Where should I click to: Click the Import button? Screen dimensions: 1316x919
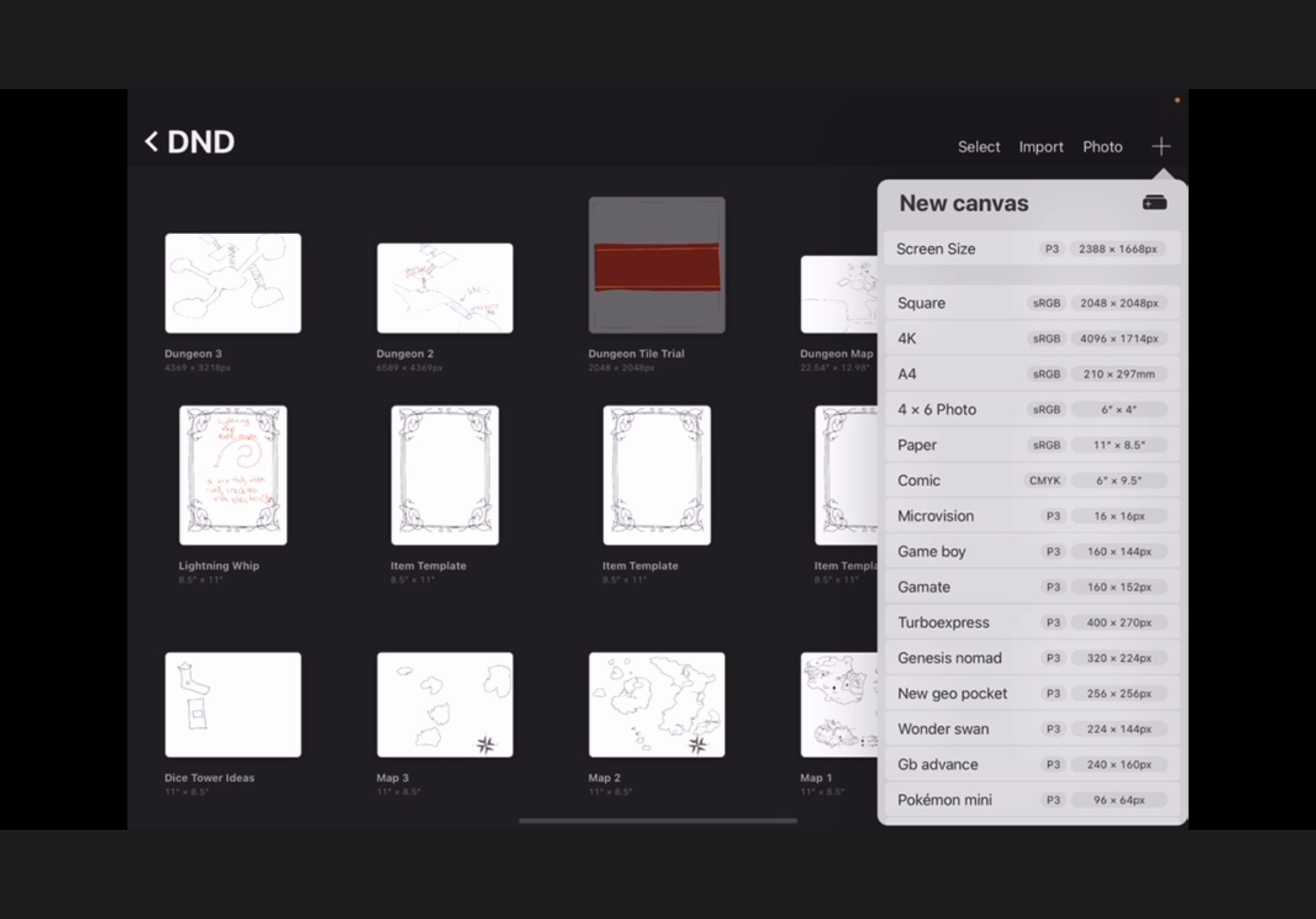[x=1041, y=146]
